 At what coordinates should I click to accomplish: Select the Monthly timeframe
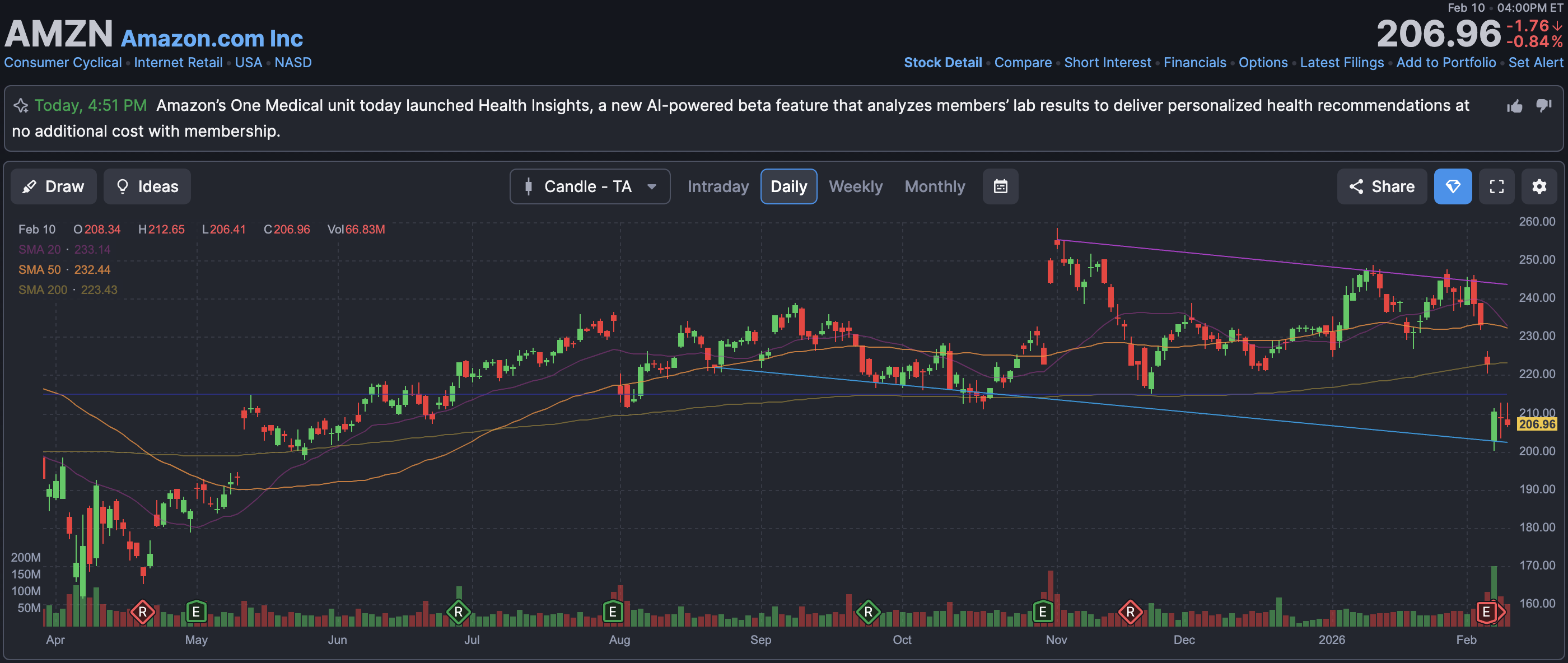(x=934, y=186)
